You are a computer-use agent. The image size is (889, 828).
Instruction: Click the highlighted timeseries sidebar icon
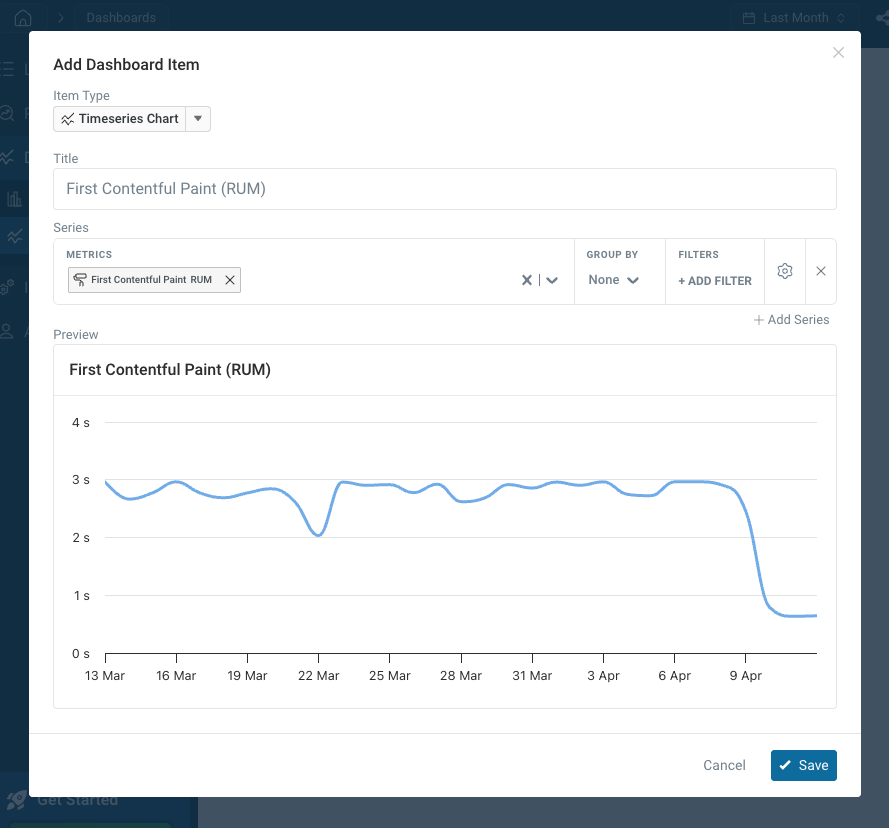[x=13, y=236]
